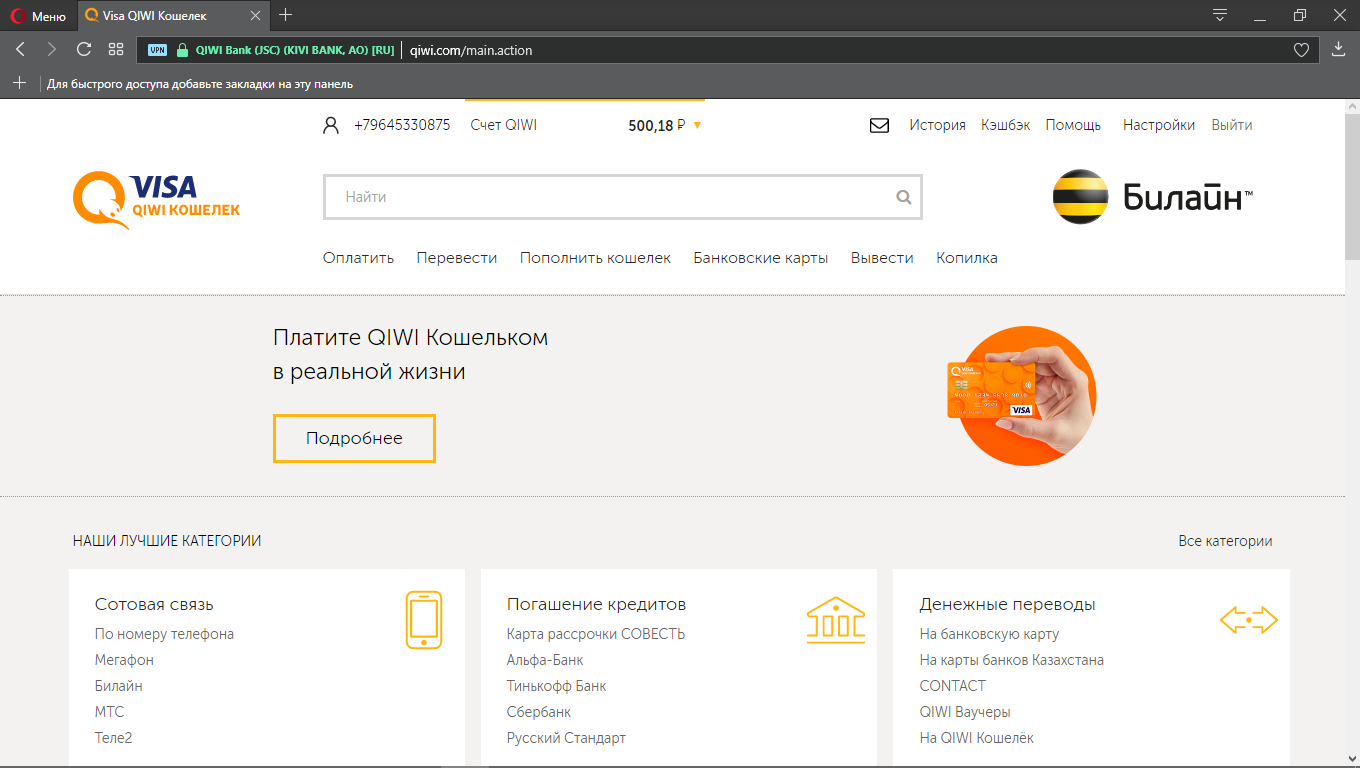Open the Оплатить menu item
The width and height of the screenshot is (1360, 768).
click(358, 258)
